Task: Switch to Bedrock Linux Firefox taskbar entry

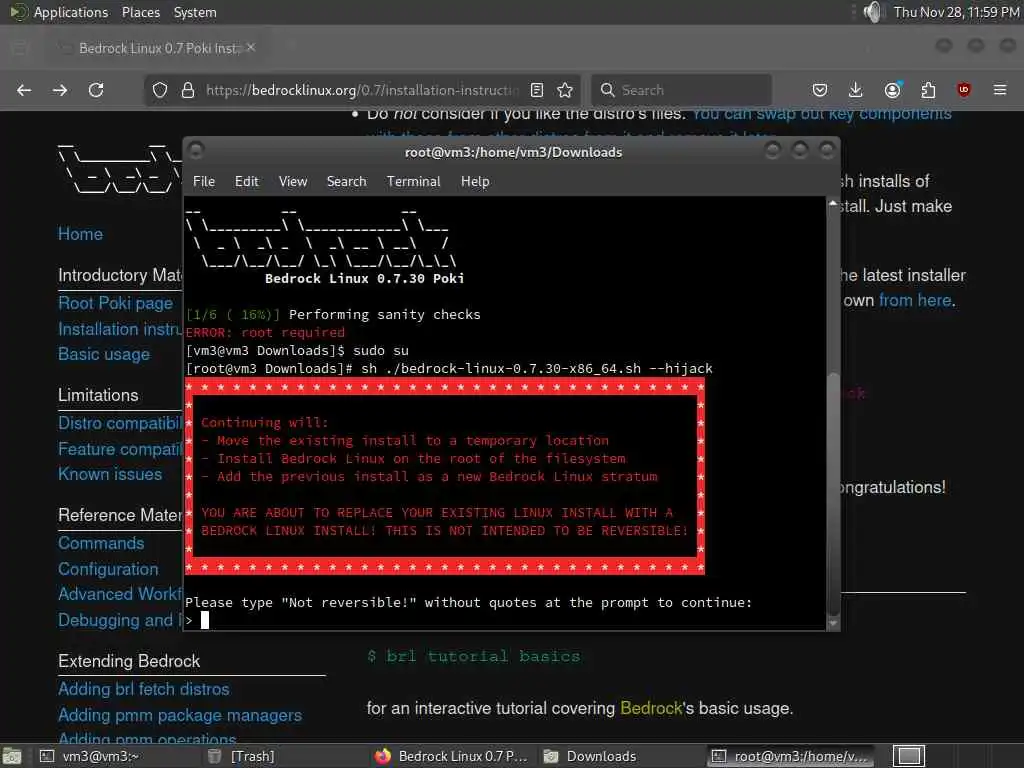Action: 452,756
